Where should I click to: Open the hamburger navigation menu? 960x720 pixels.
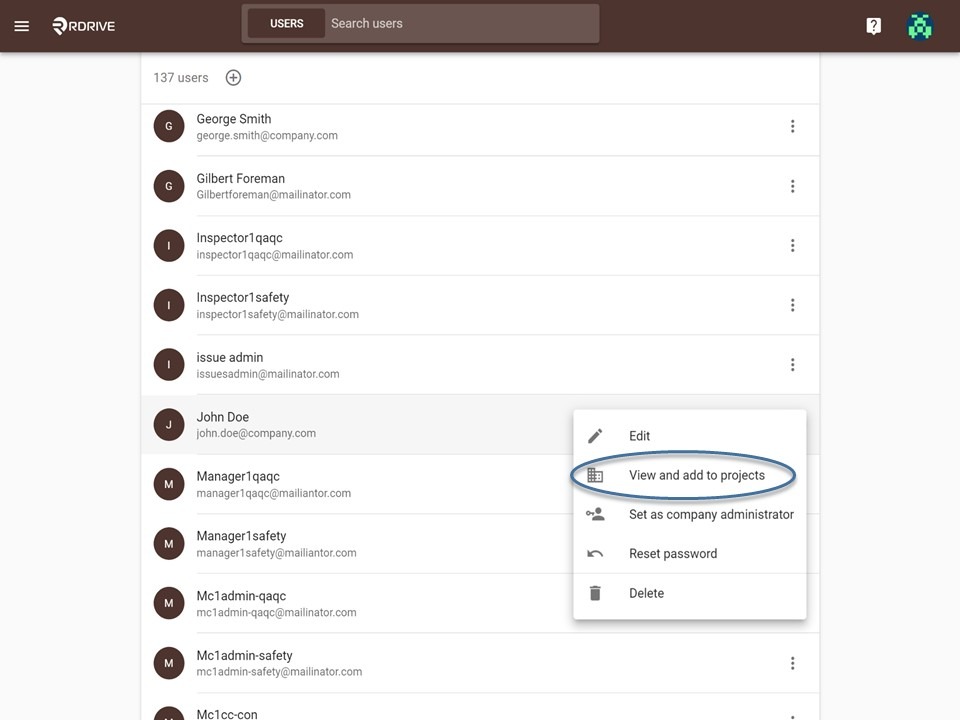[x=21, y=26]
